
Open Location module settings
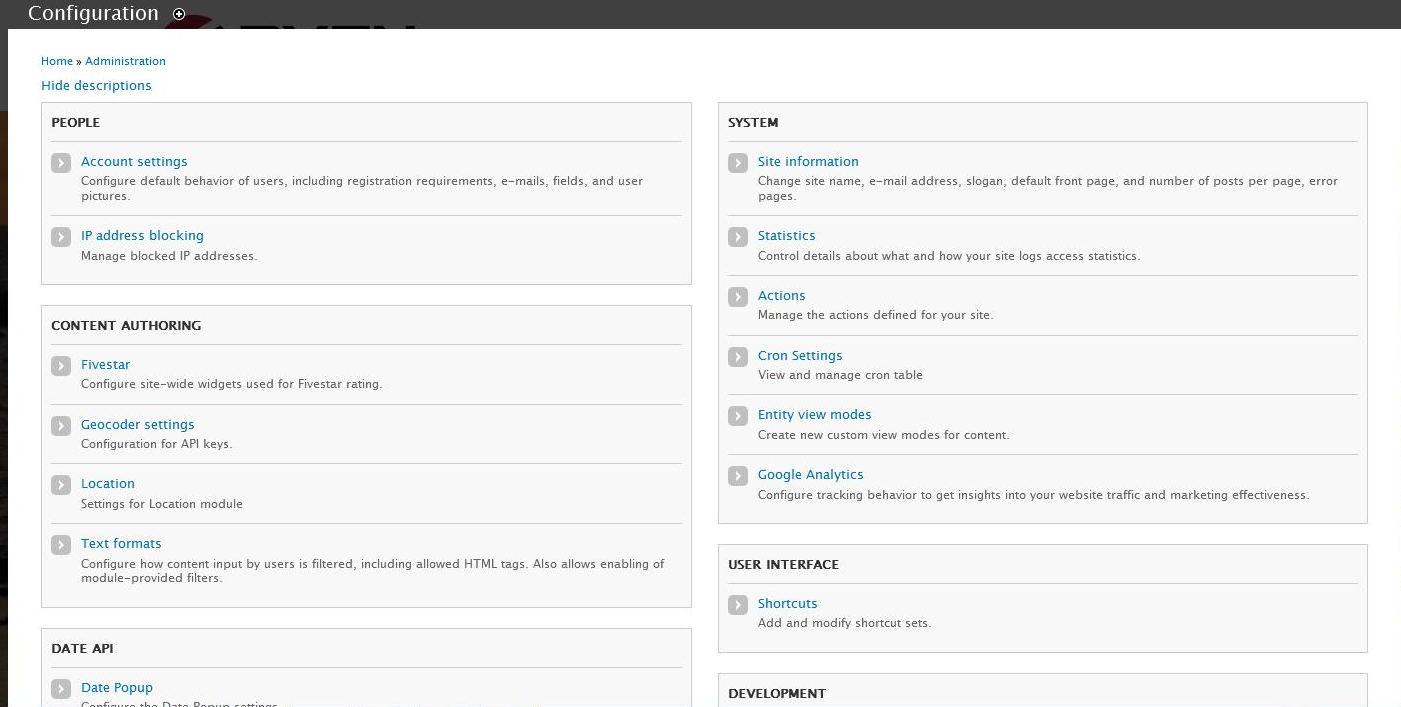click(x=107, y=484)
